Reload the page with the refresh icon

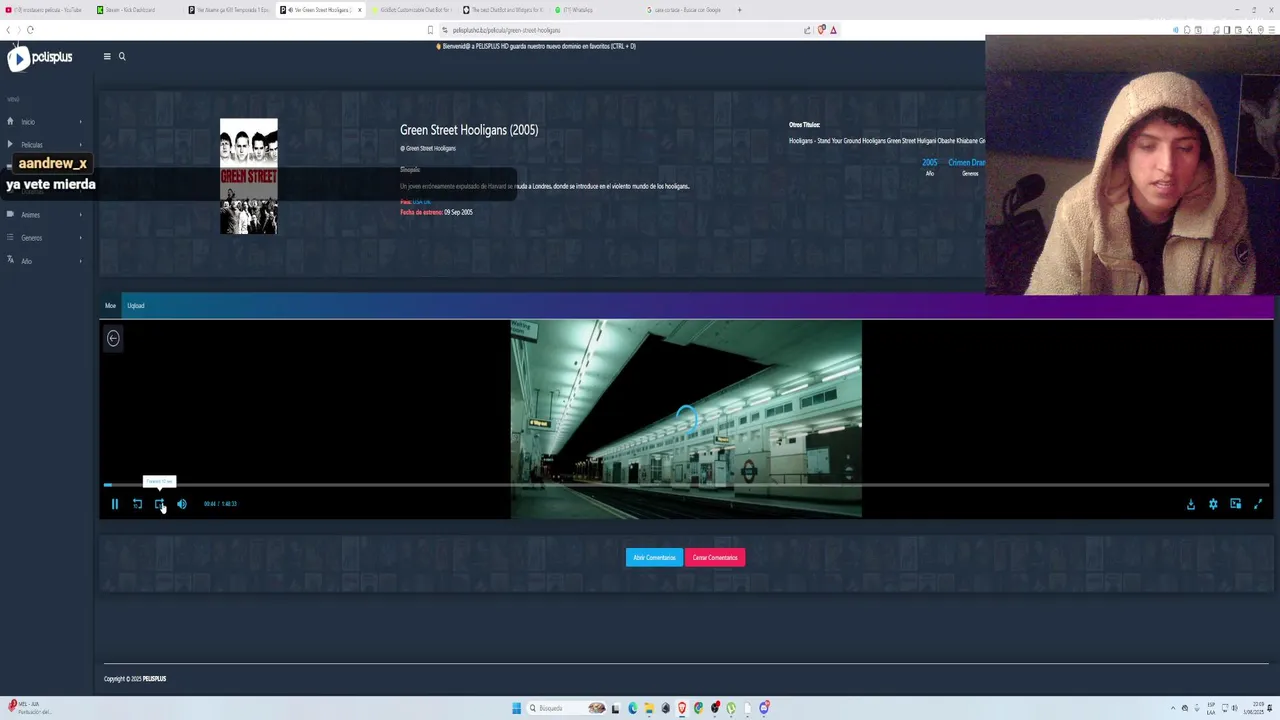tap(30, 30)
